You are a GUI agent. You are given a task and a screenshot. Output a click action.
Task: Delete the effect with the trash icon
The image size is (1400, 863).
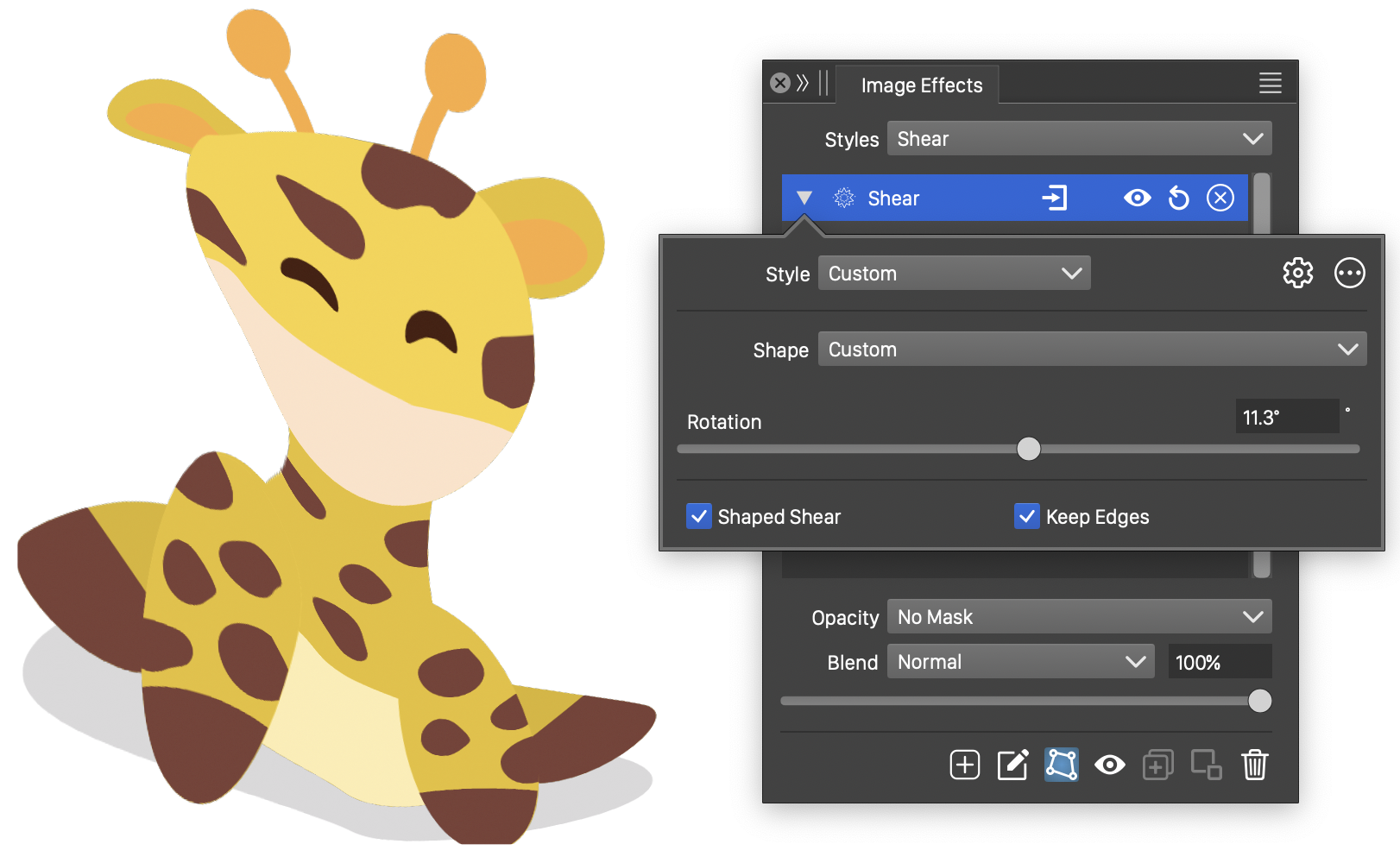[1254, 765]
